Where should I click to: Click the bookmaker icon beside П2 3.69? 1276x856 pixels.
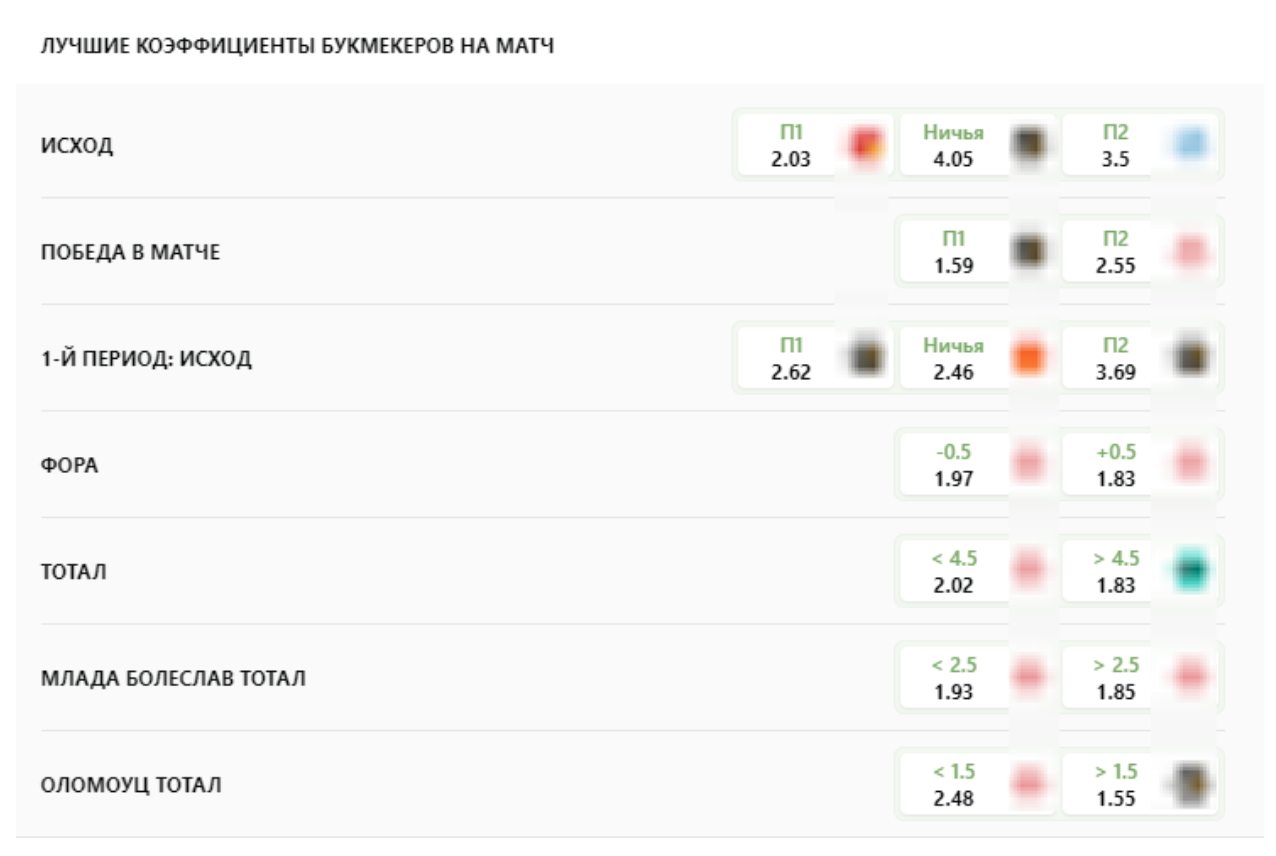click(1189, 358)
